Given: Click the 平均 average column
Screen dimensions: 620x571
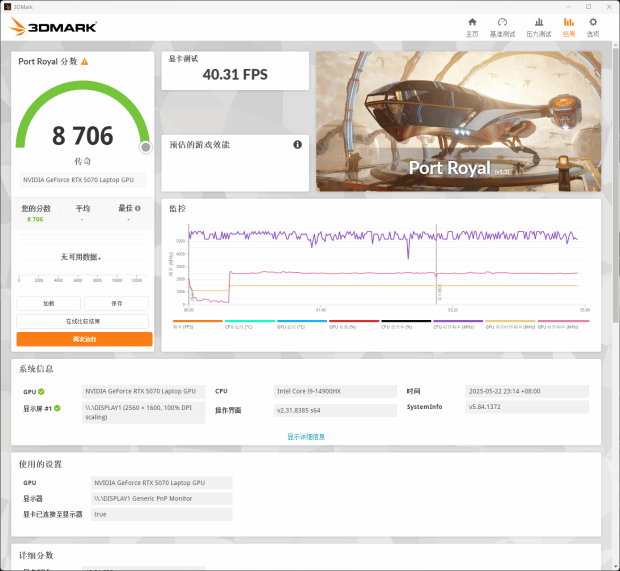Looking at the screenshot, I should tap(82, 214).
